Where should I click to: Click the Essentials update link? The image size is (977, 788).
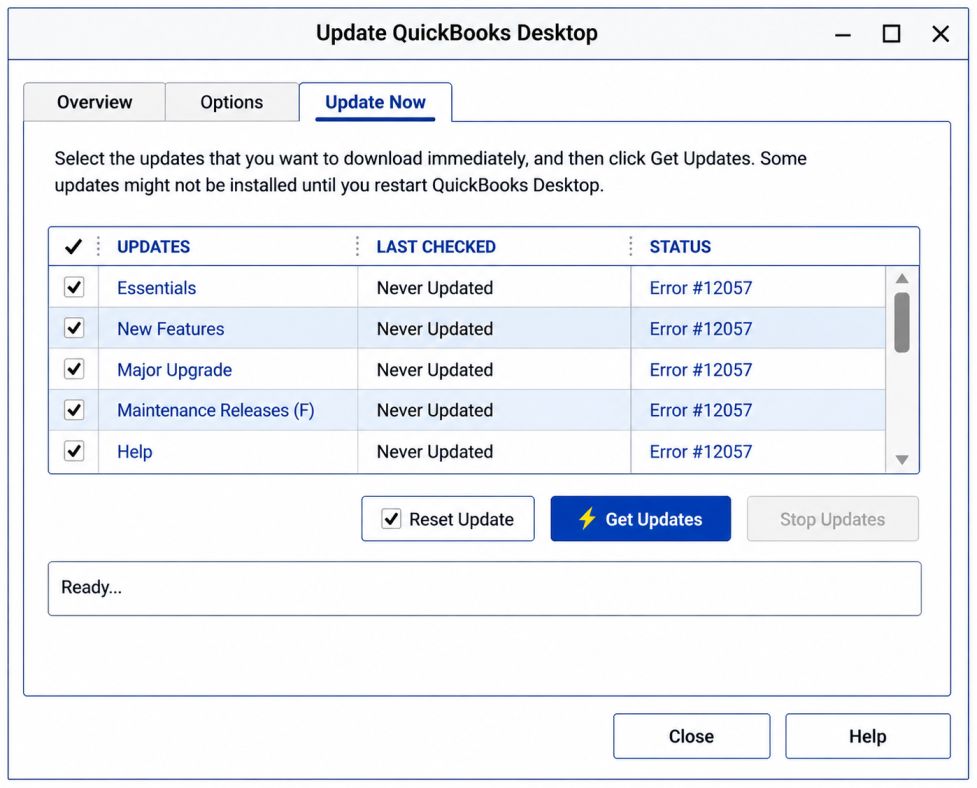point(156,288)
